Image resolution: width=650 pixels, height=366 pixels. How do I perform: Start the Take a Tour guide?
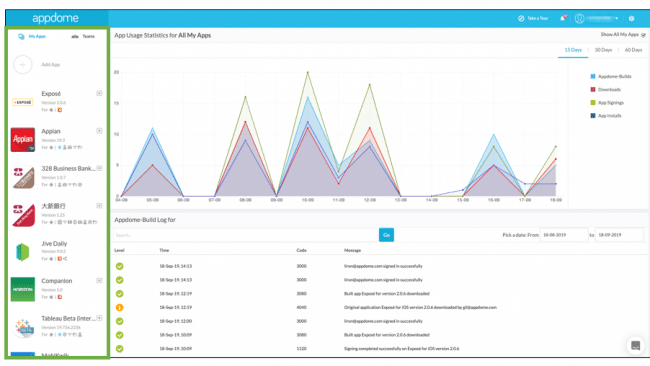(533, 18)
